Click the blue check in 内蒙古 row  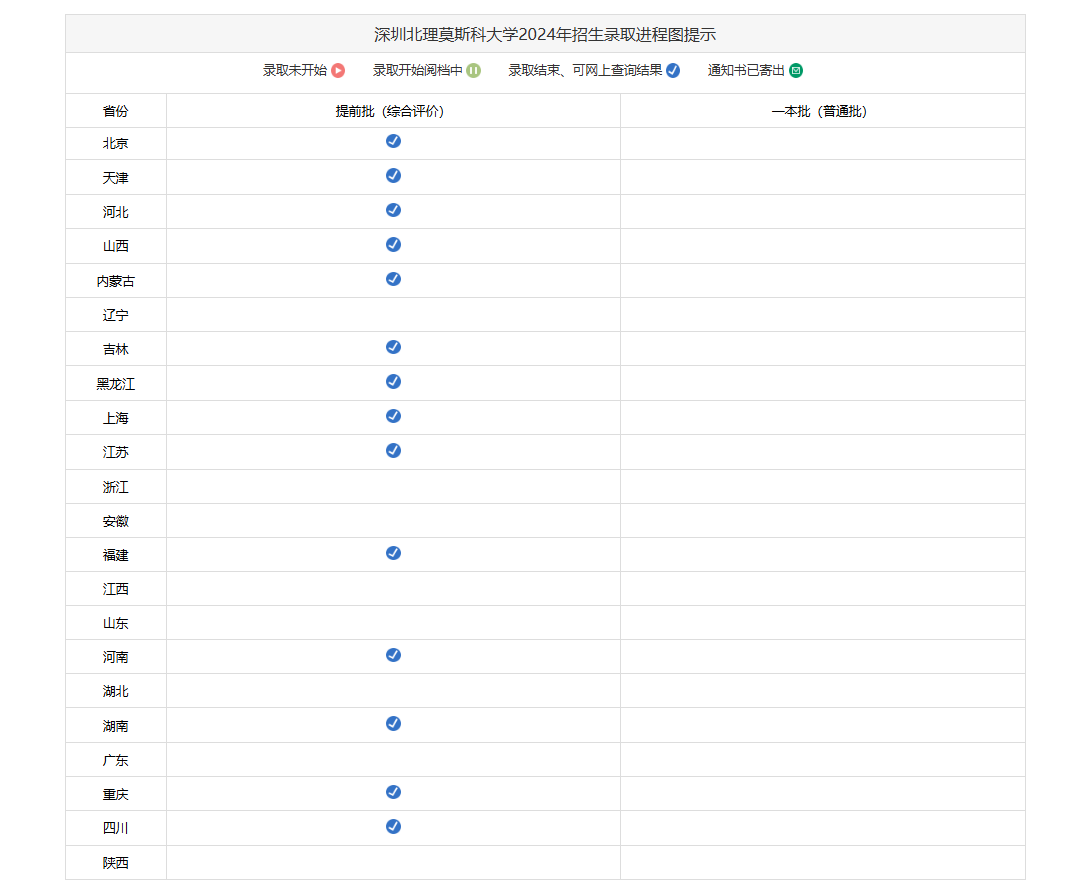pos(394,279)
